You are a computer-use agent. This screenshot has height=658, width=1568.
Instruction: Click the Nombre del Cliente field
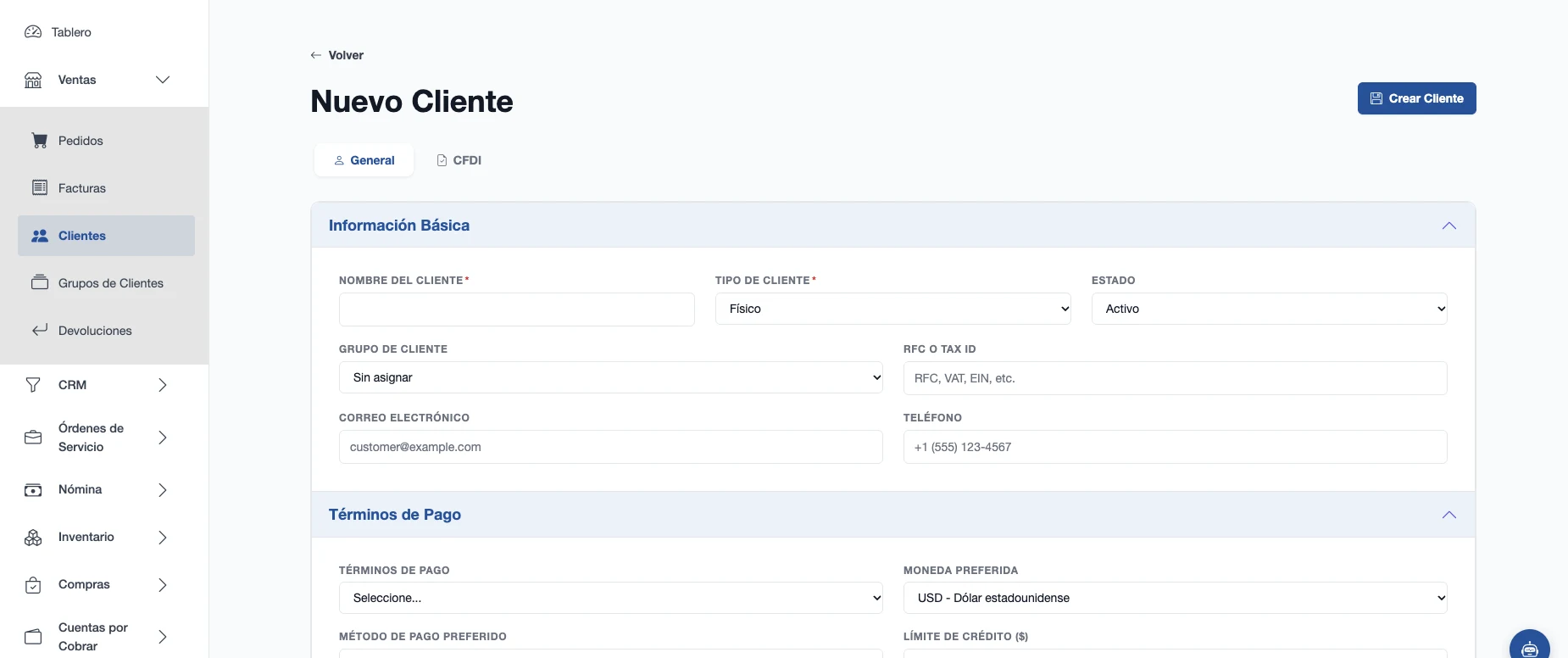click(517, 309)
